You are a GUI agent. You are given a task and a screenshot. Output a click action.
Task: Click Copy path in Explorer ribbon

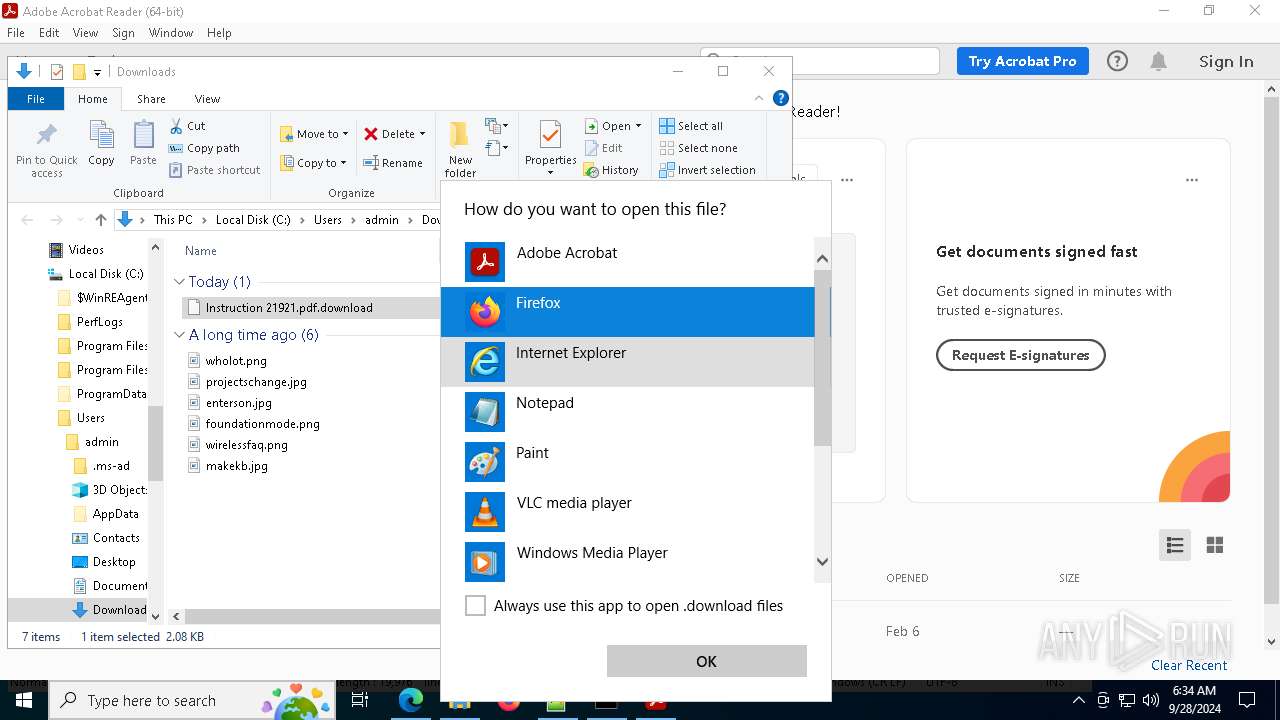pyautogui.click(x=204, y=148)
